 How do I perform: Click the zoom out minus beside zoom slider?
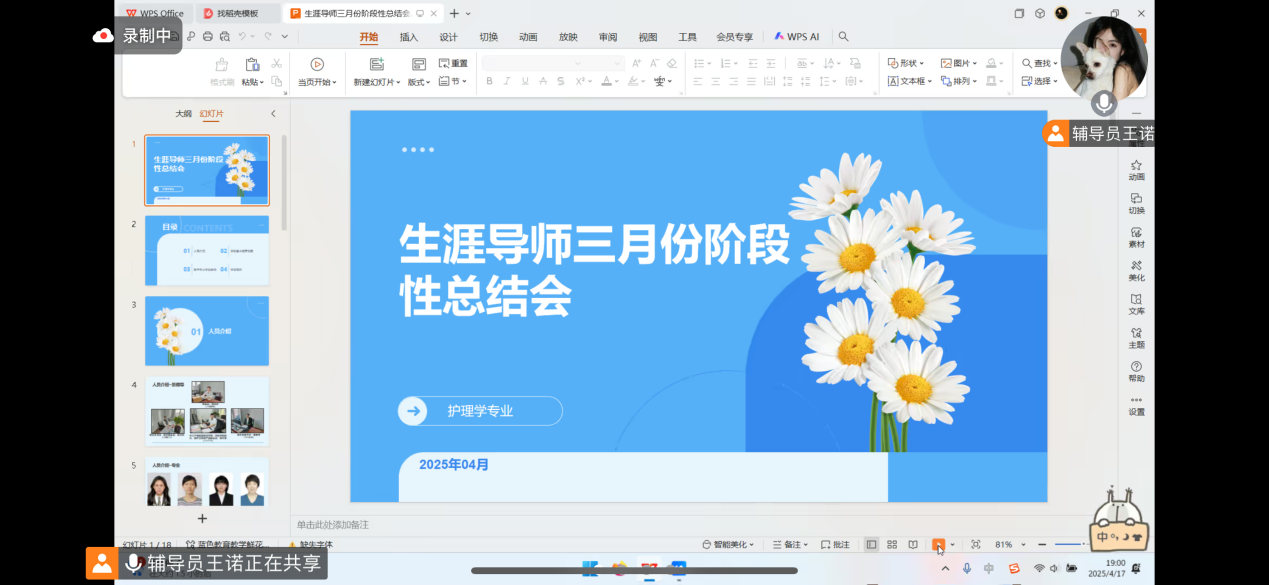point(1042,545)
